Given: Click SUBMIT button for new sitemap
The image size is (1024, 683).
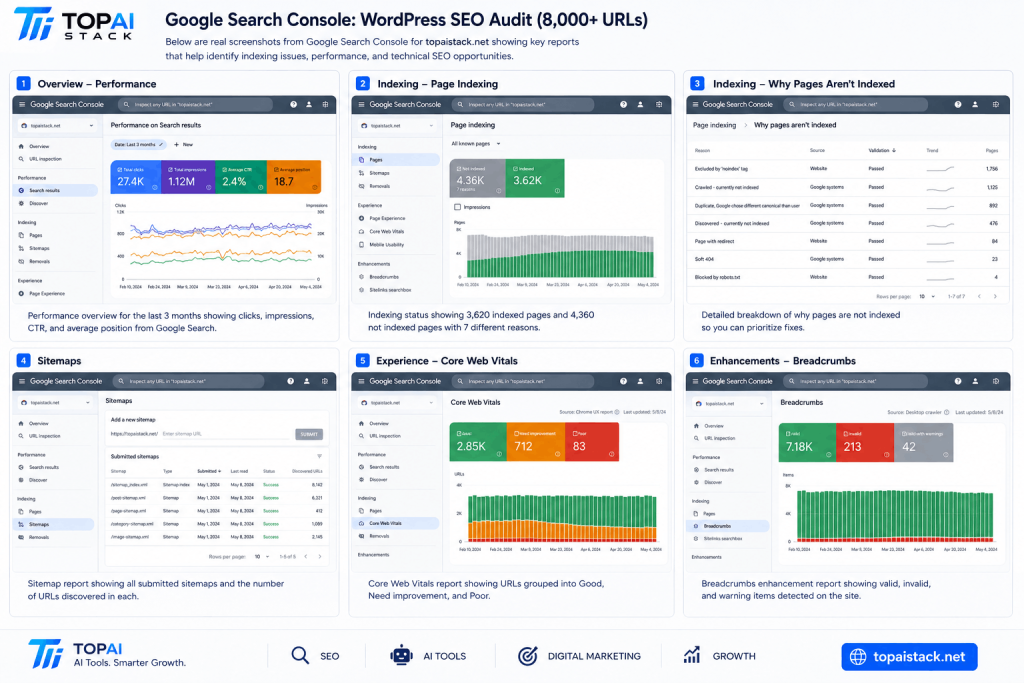Looking at the screenshot, I should tap(309, 434).
